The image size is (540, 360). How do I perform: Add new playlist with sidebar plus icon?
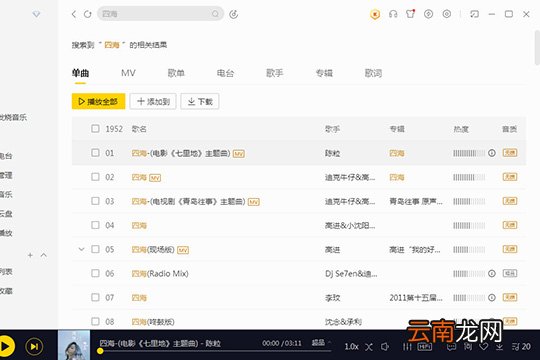tap(30, 255)
